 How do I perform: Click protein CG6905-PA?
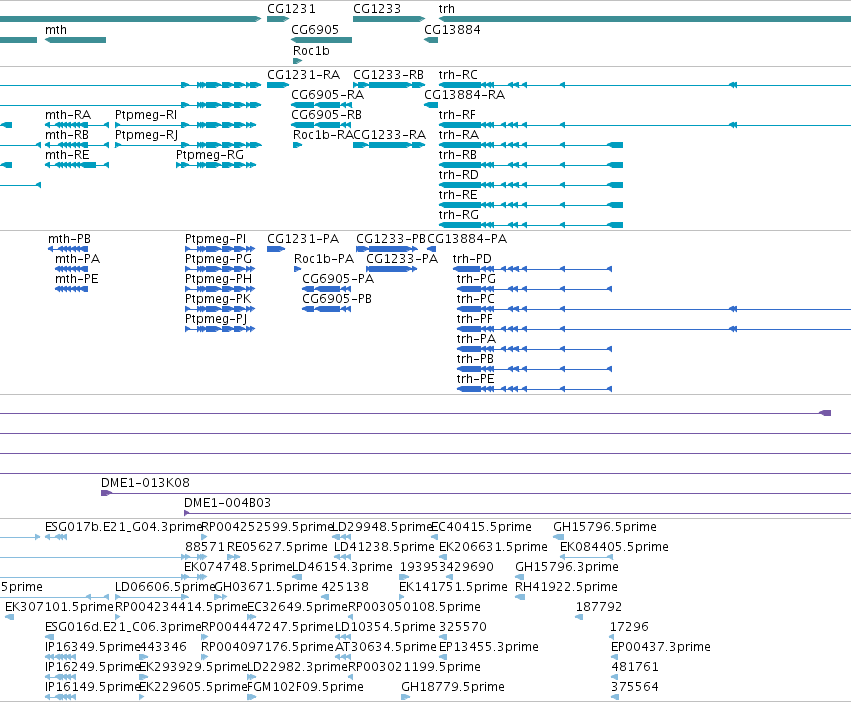pyautogui.click(x=327, y=289)
